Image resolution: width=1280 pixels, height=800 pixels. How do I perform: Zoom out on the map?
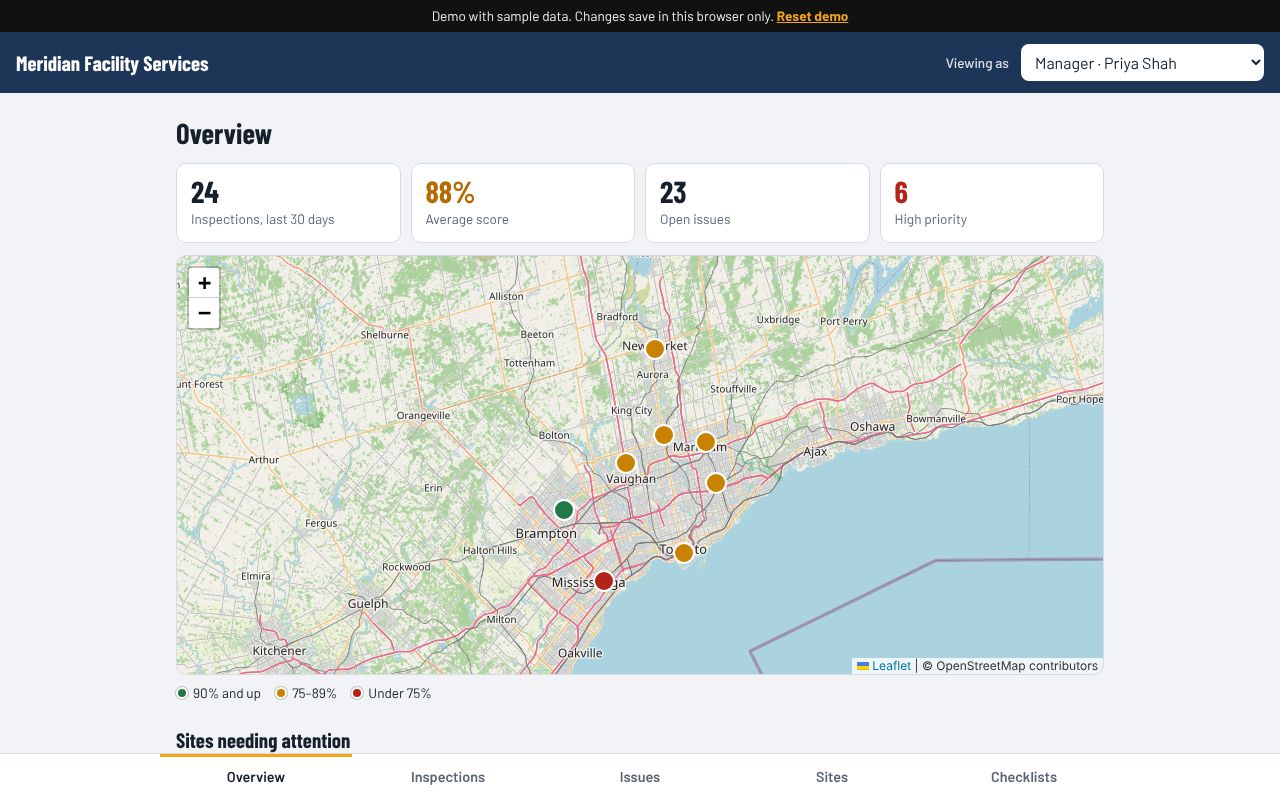point(204,313)
